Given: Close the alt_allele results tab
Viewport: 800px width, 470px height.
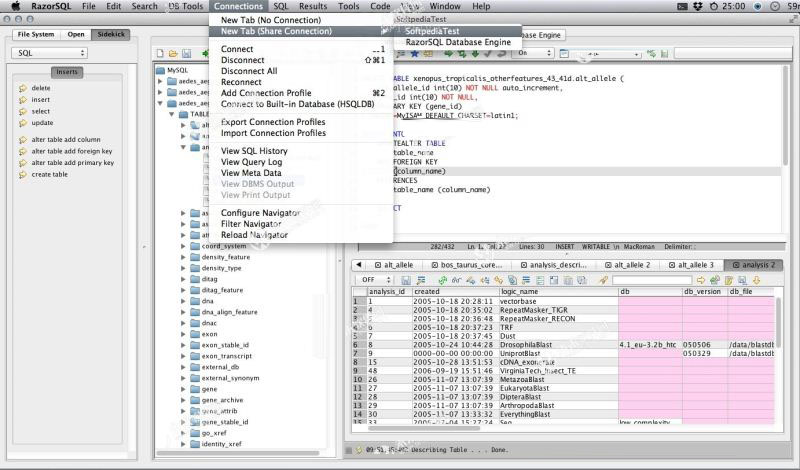Looking at the screenshot, I should 378,265.
